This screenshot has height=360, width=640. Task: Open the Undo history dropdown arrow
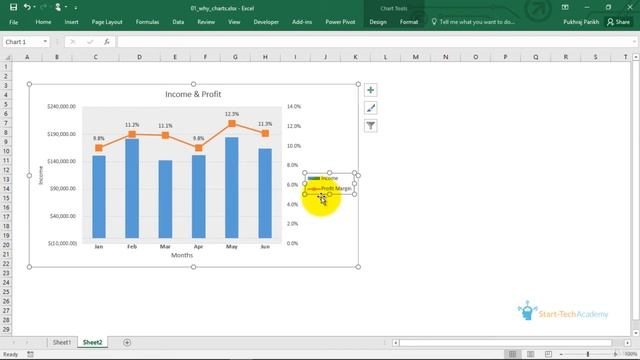tap(34, 7)
